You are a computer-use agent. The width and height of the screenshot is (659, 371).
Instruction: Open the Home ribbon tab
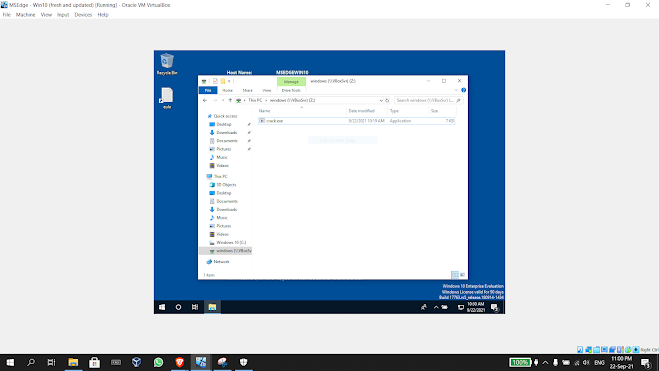(x=227, y=90)
